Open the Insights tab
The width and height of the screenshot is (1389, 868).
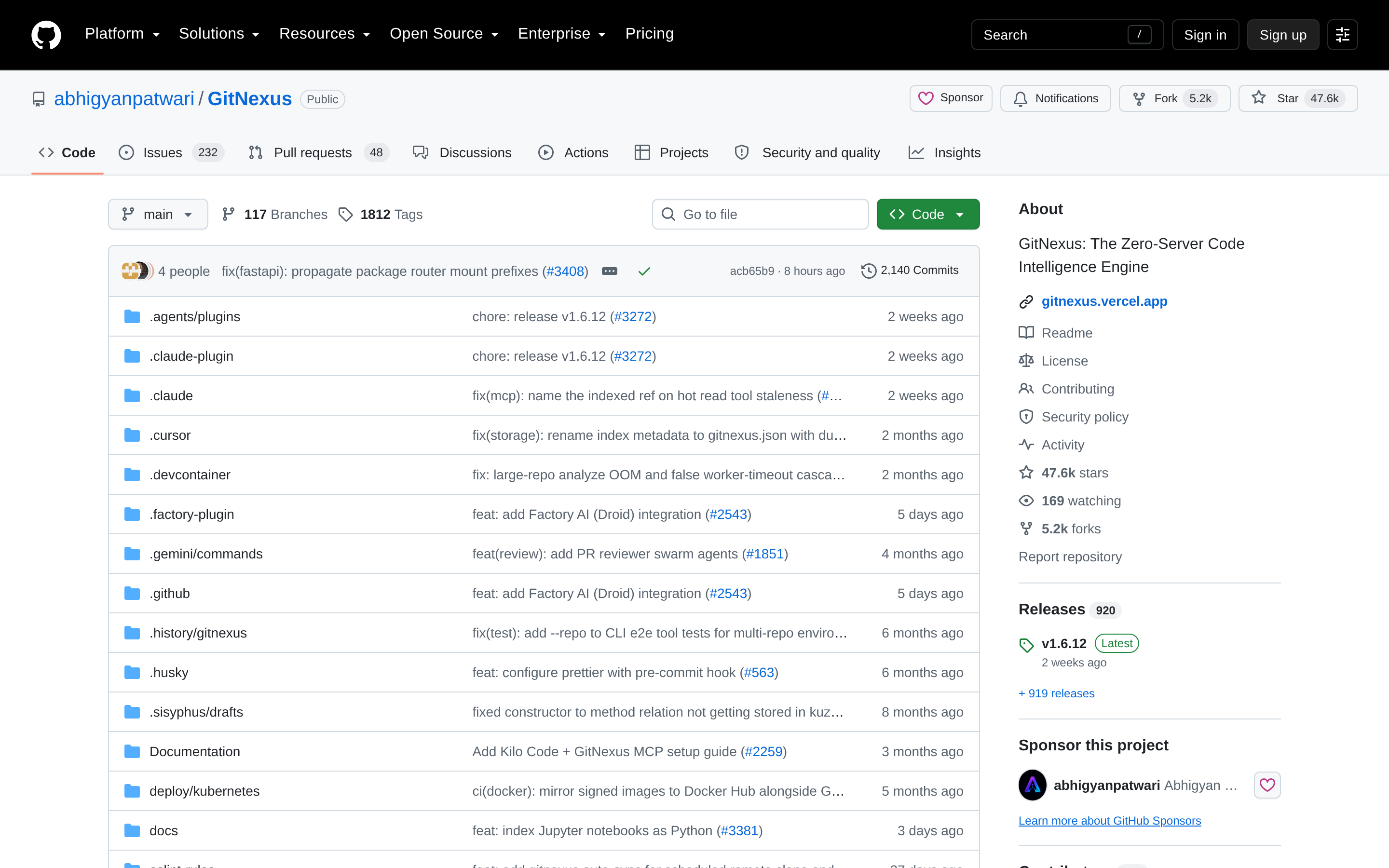pos(944,153)
